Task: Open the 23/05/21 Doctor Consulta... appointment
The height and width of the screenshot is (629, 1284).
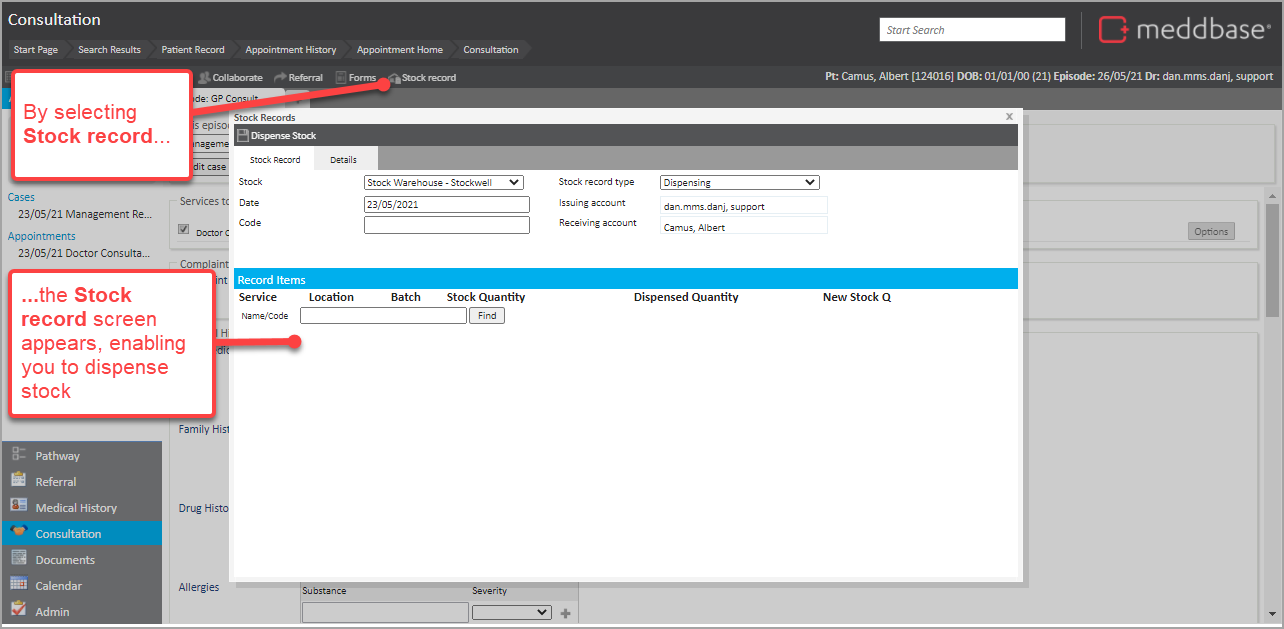Action: coord(85,253)
